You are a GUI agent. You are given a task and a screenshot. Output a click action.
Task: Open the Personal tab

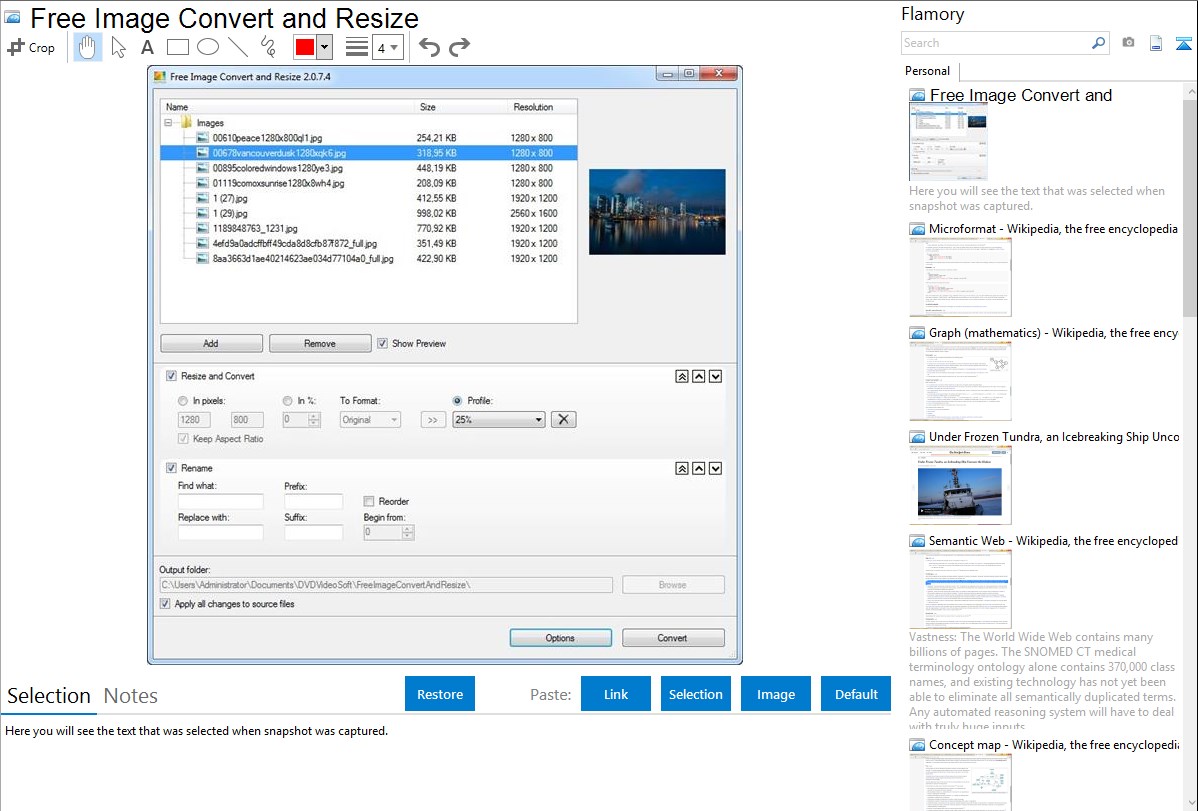(927, 71)
